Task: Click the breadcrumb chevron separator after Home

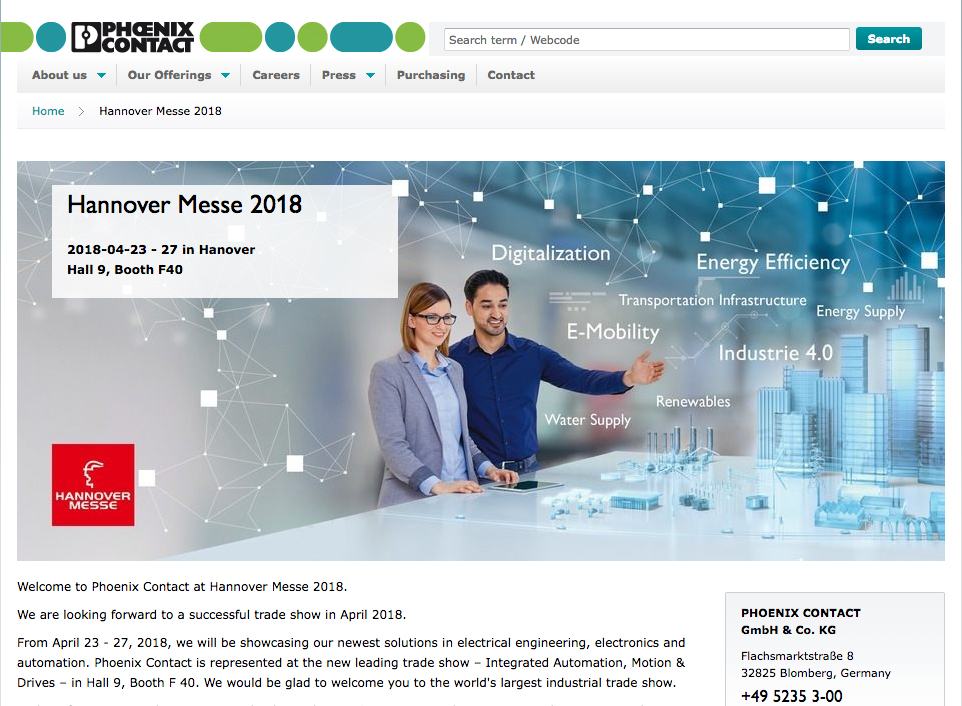Action: tap(81, 111)
